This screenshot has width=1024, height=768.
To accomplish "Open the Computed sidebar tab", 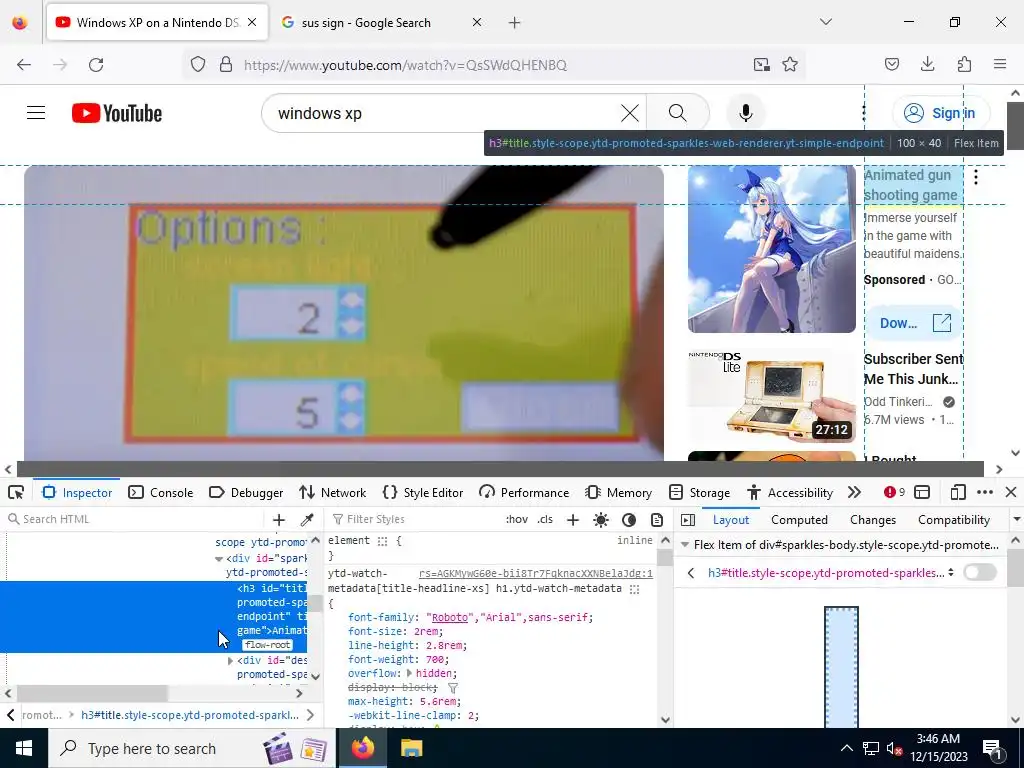I will click(x=799, y=520).
